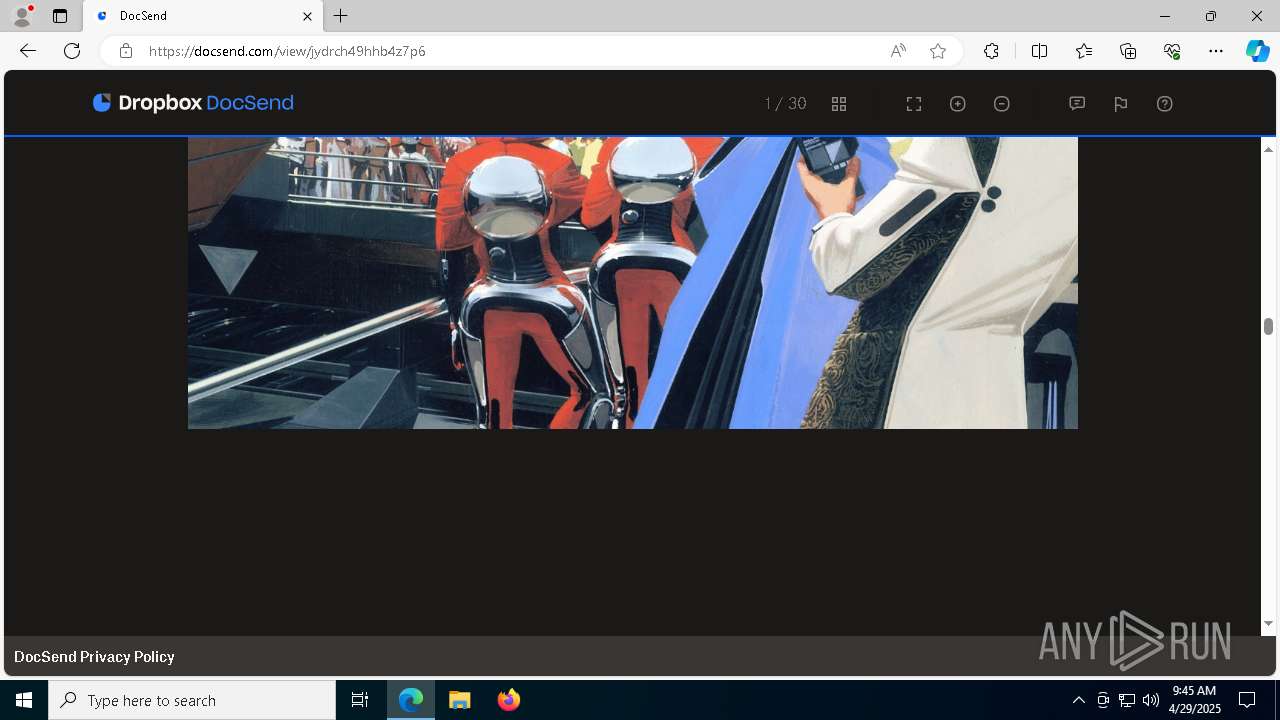Click the taskbar search box
Image resolution: width=1280 pixels, height=720 pixels.
pyautogui.click(x=192, y=700)
